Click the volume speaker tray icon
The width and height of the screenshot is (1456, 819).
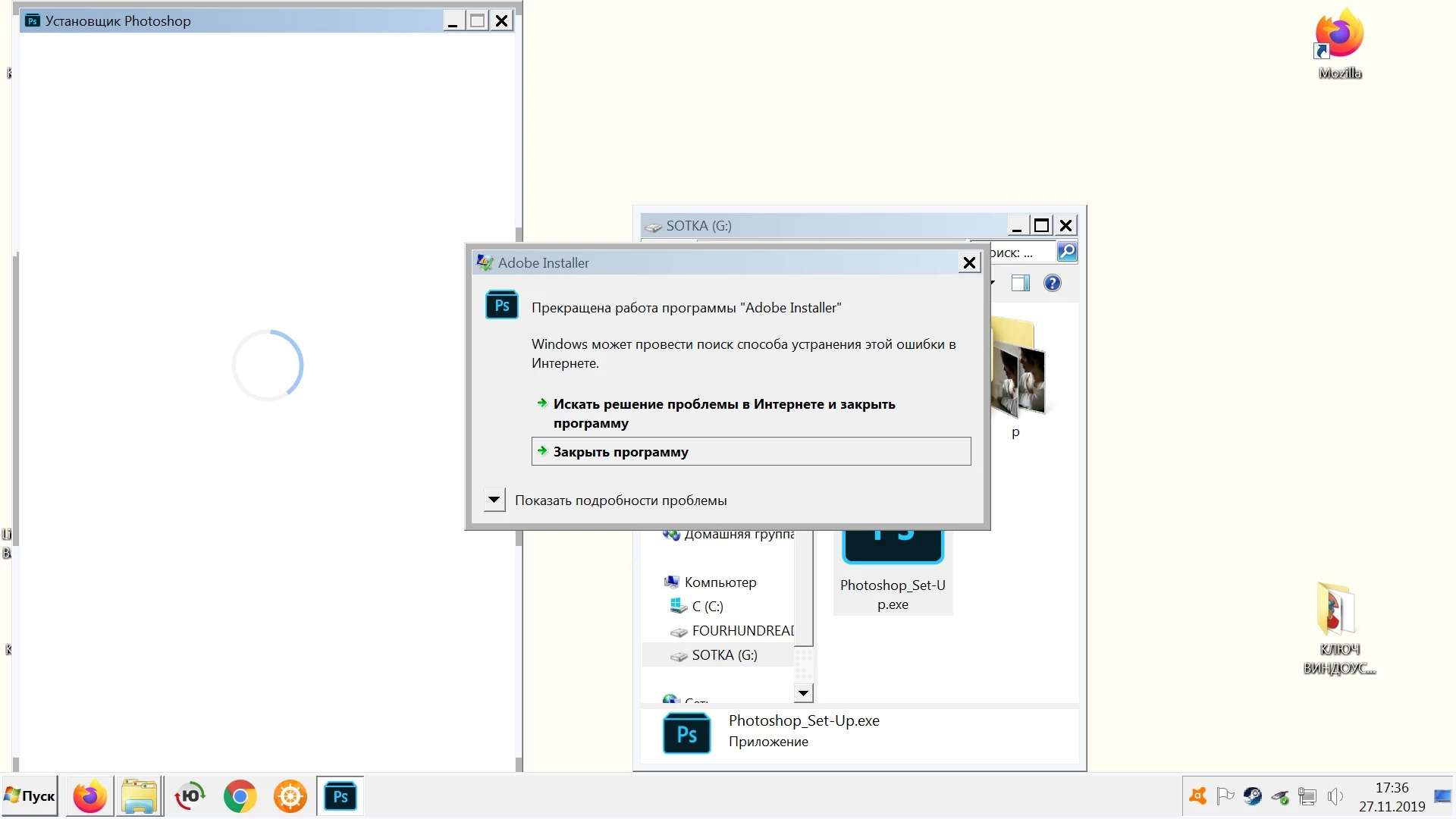pos(1335,796)
